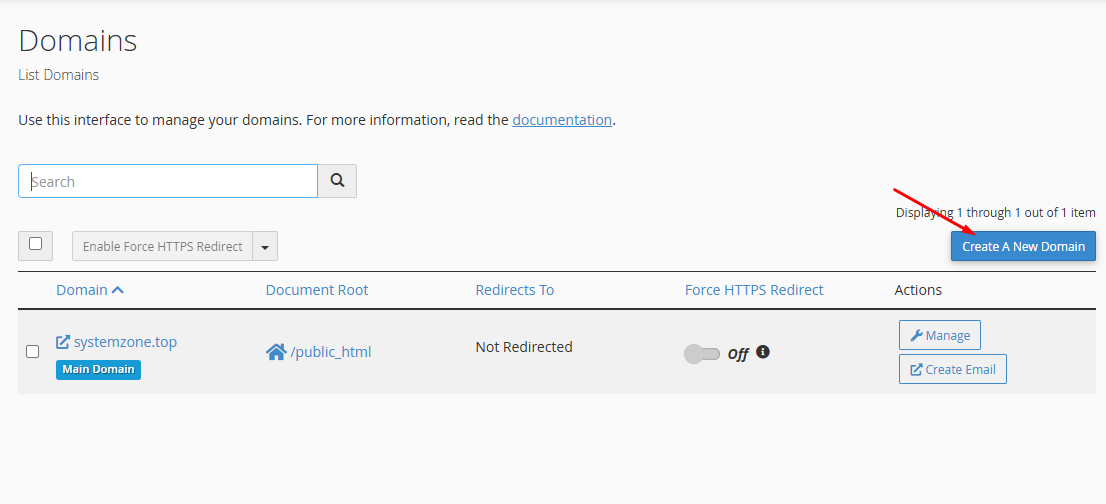Toggle the select-all domains checkbox

point(35,244)
